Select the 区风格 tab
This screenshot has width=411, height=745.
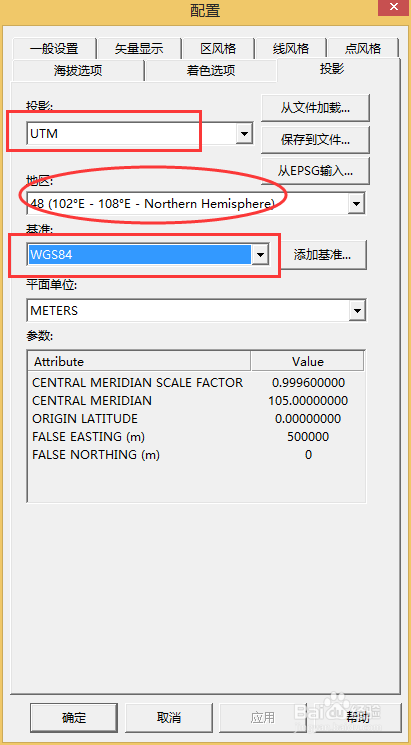pos(218,48)
